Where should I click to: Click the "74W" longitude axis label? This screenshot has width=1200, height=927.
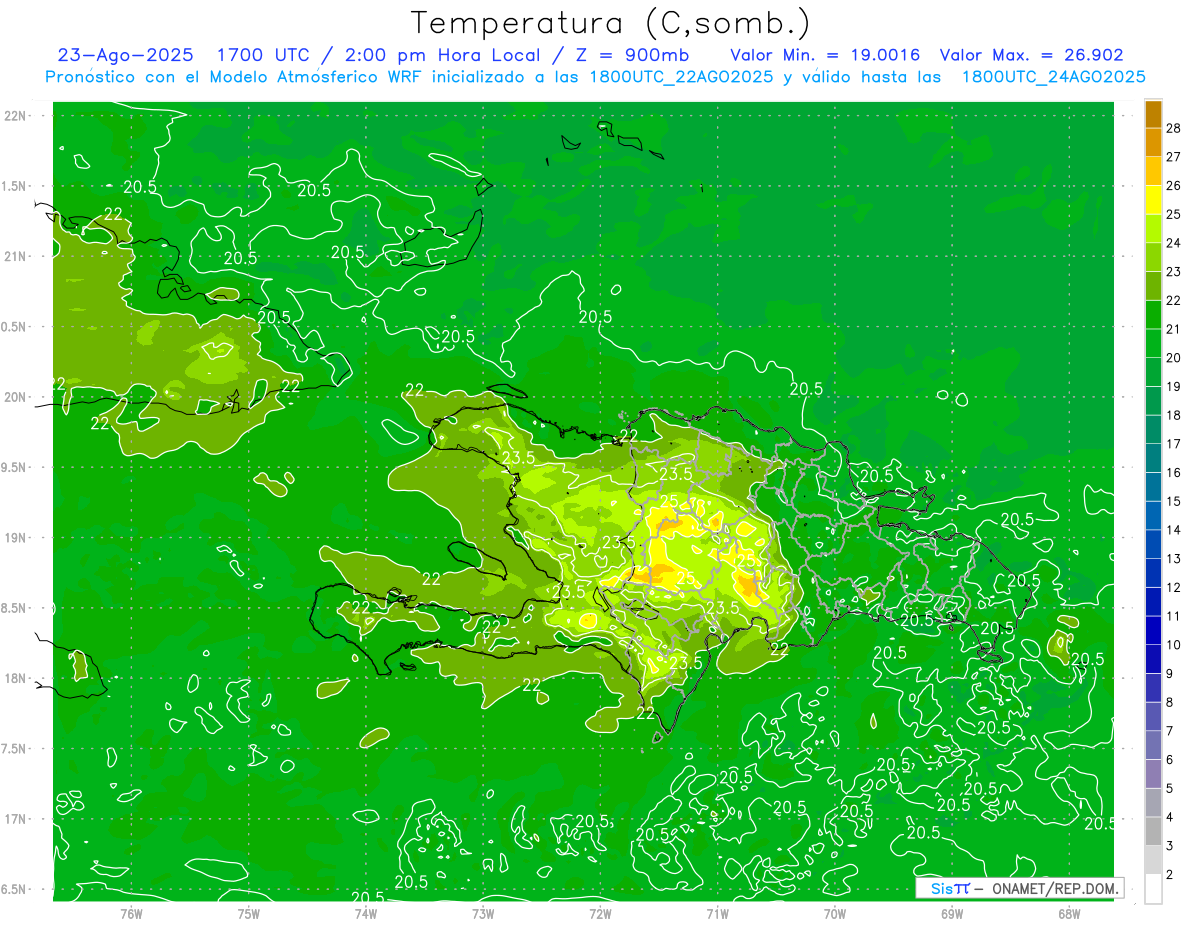pos(366,913)
